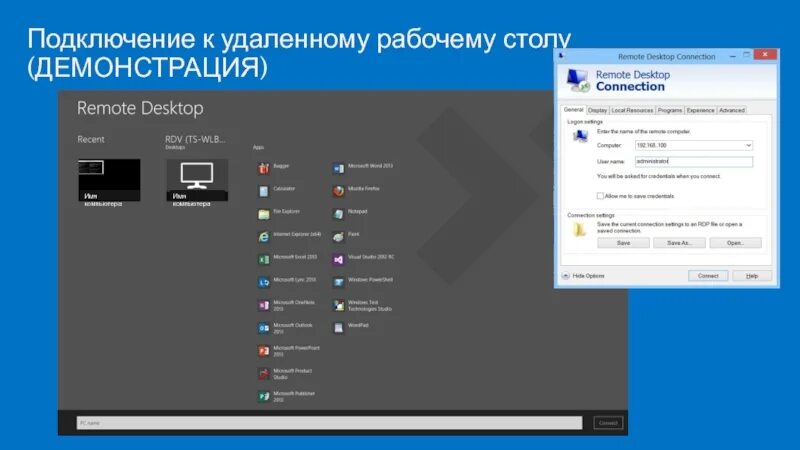Launch Microsoft Excel app icon
This screenshot has height=450, width=800.
(x=264, y=260)
